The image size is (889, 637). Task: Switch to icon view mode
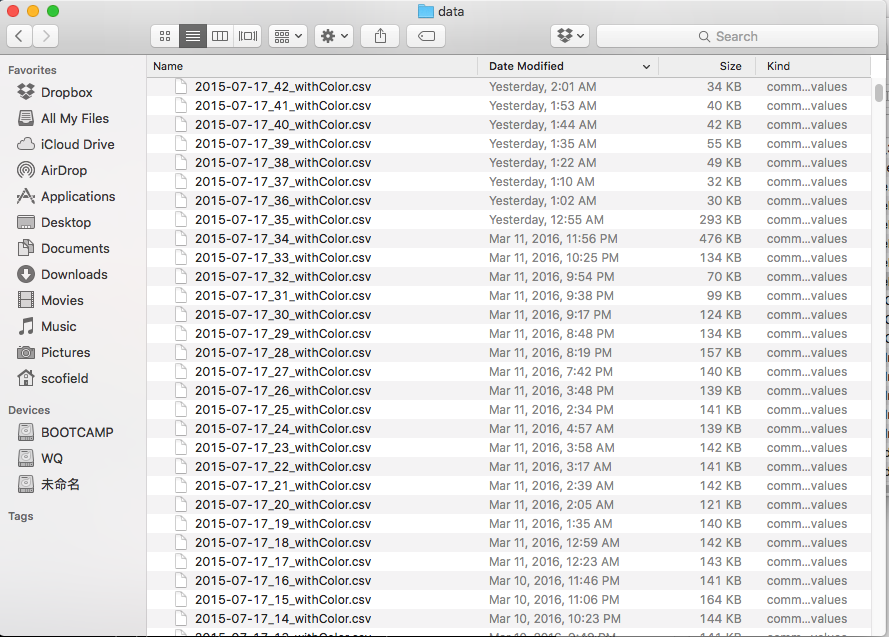165,36
